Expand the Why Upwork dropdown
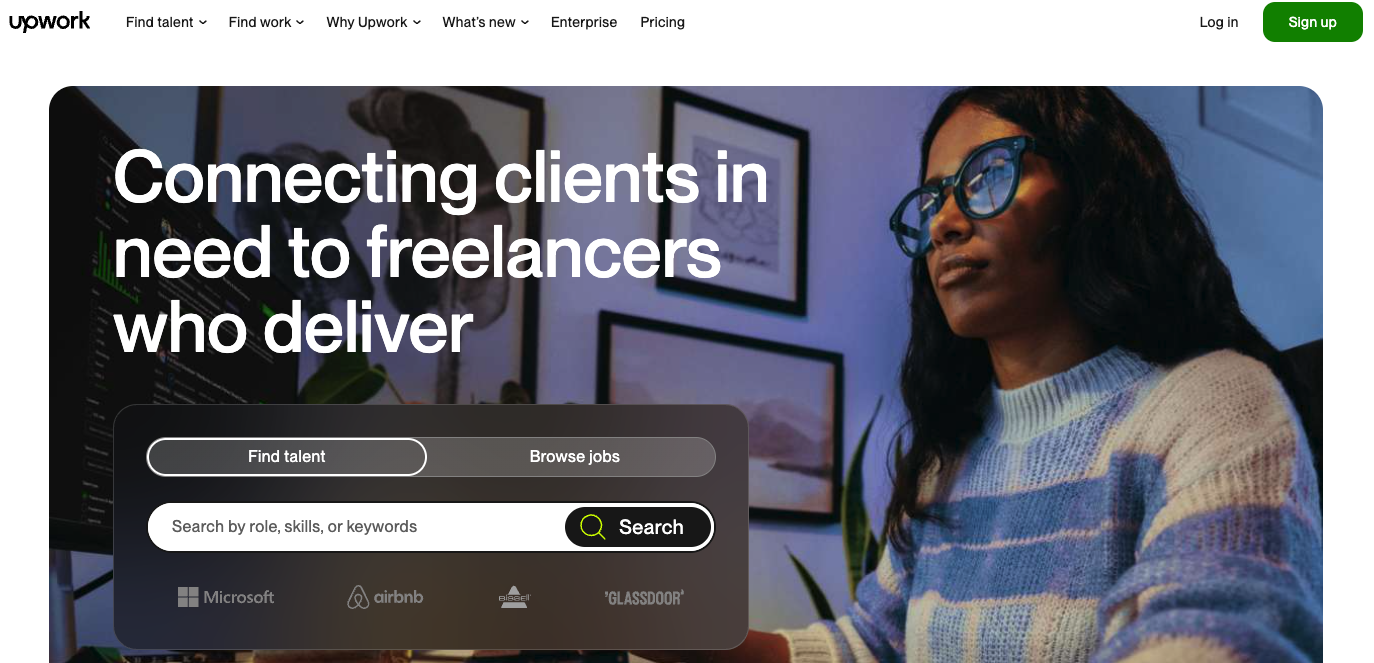This screenshot has width=1374, height=663. (x=373, y=22)
